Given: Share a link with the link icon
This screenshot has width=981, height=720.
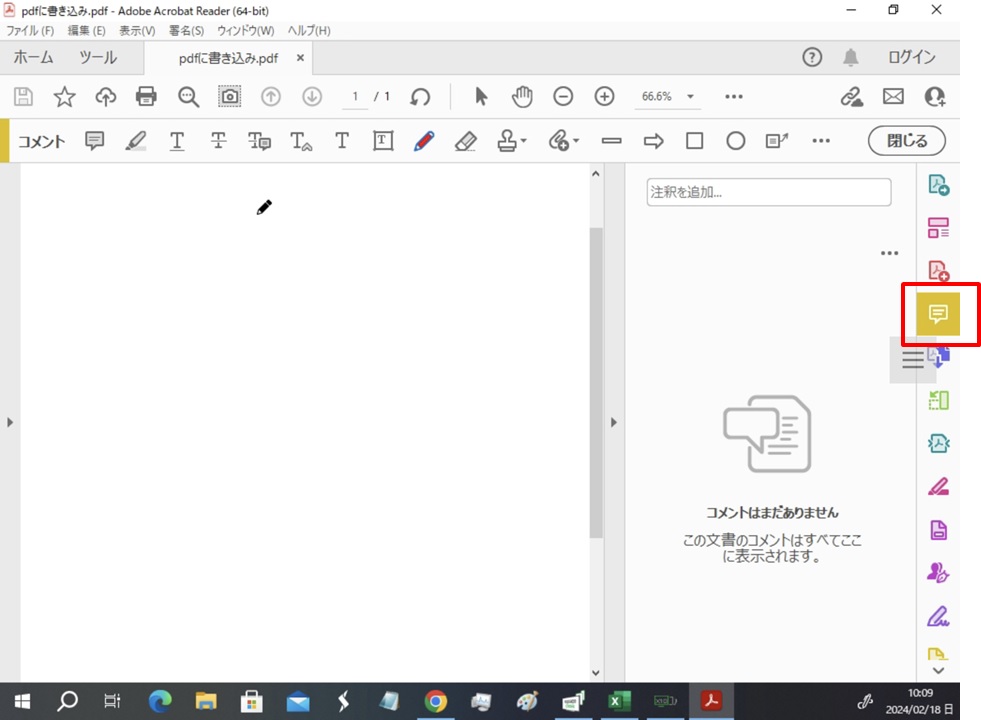Looking at the screenshot, I should tap(851, 96).
